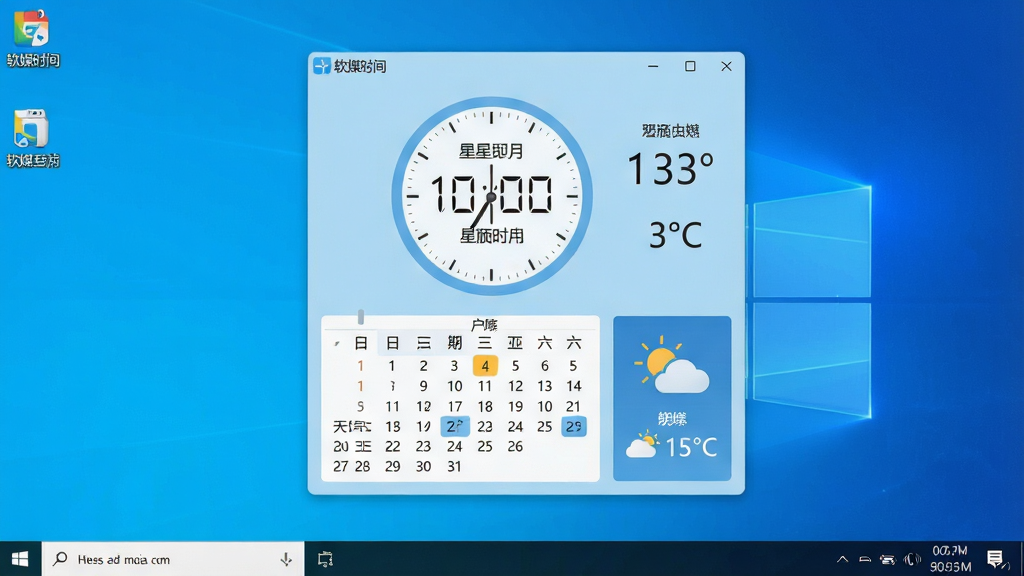
Task: Click the 15°C weather temperature
Action: tap(691, 447)
